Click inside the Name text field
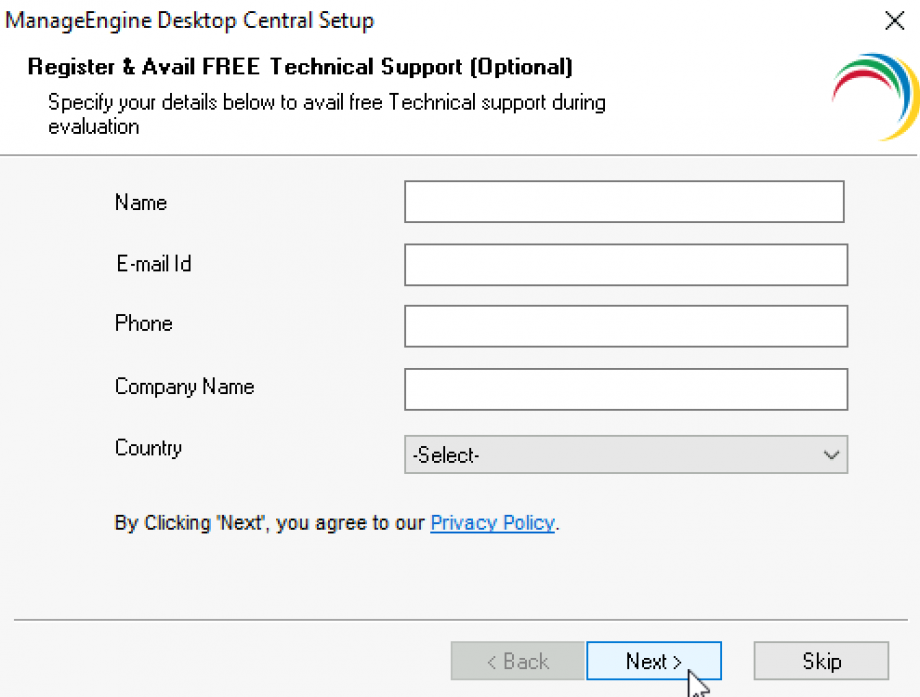 [625, 201]
